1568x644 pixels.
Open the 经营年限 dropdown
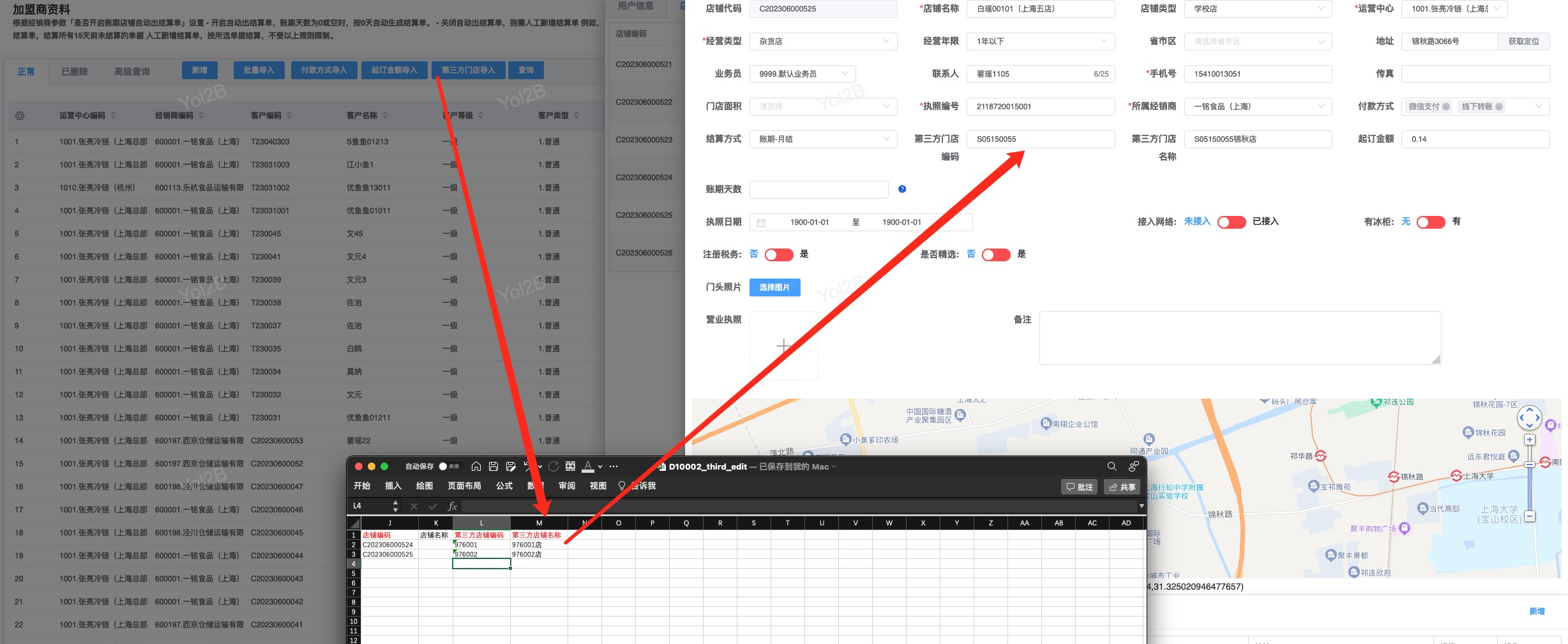coord(1041,42)
